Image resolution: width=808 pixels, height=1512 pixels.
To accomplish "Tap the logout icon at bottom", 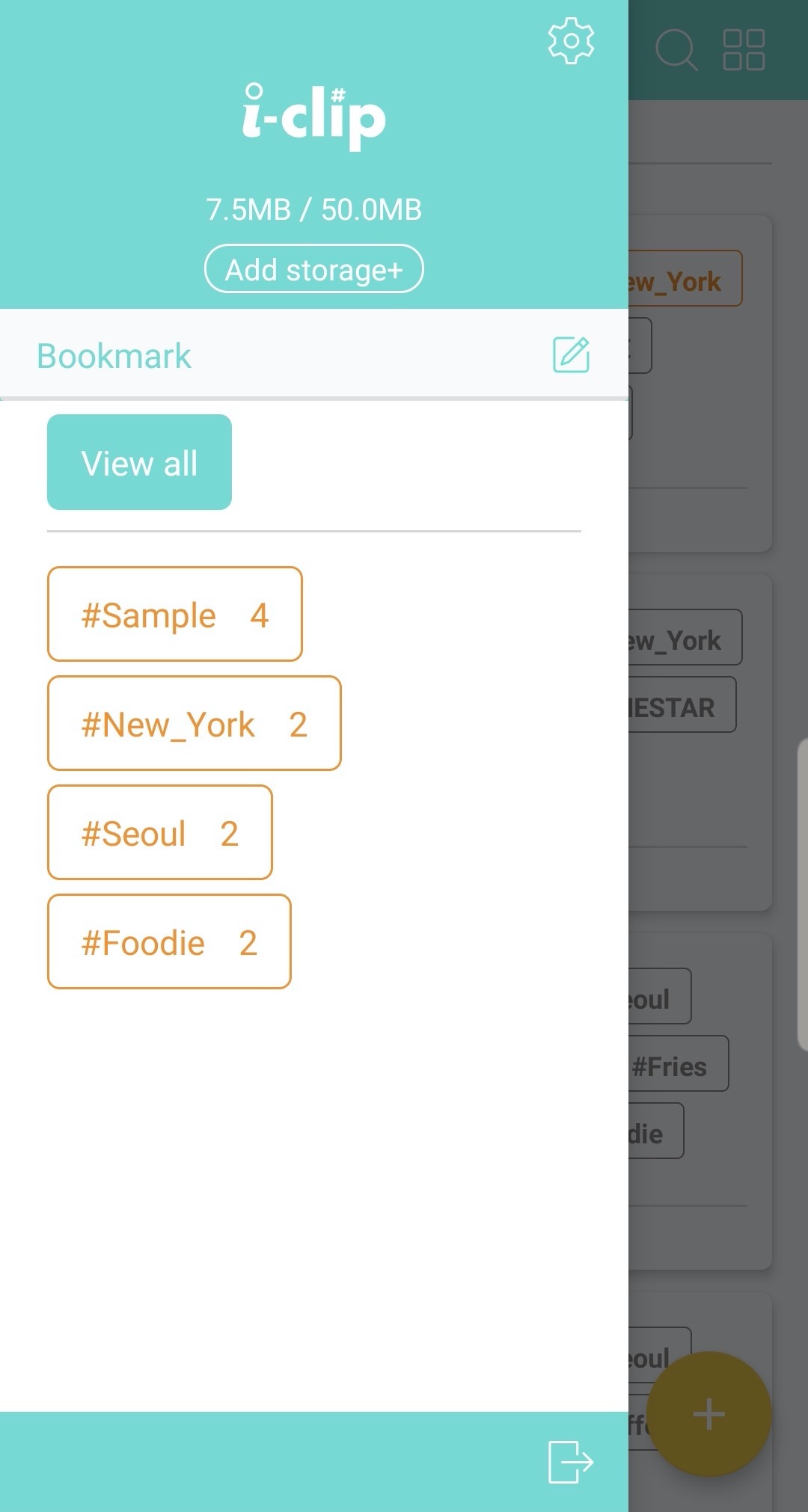I will click(x=571, y=1461).
